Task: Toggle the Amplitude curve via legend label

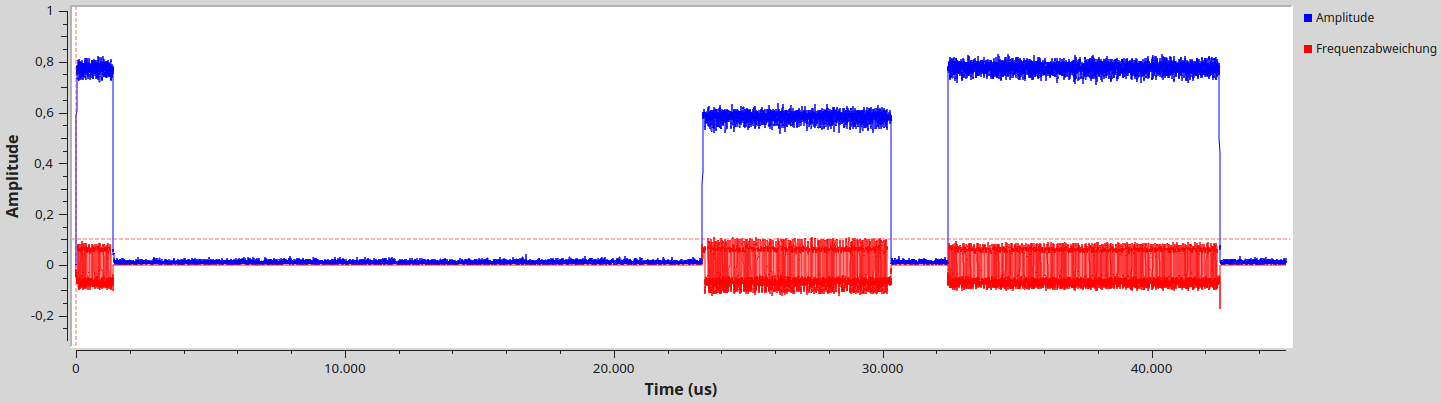Action: coord(1344,18)
